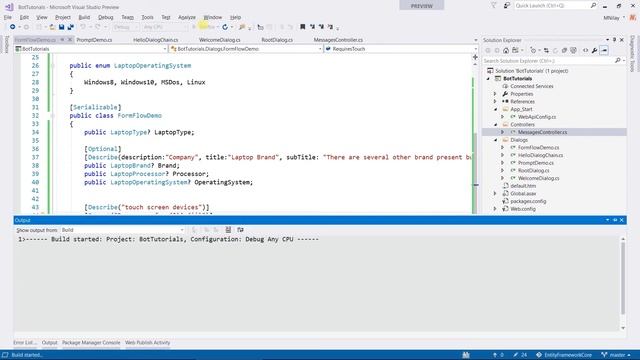Click pending changes pencil in status bar
The image size is (640, 360).
[520, 355]
